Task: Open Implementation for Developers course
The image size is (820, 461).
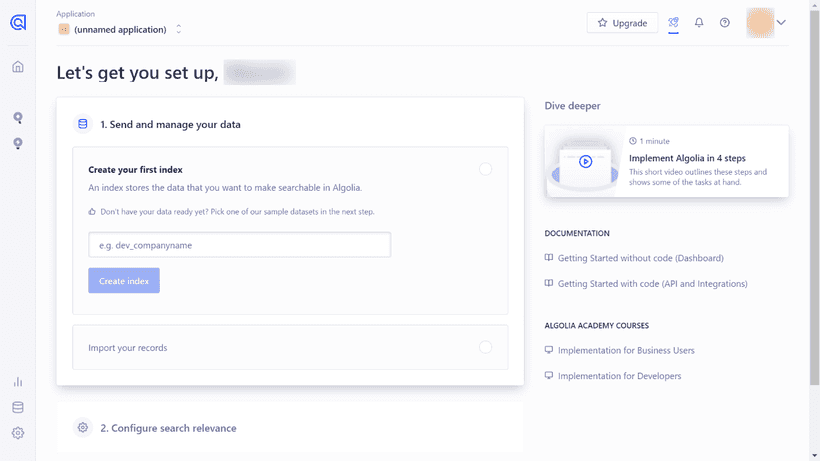Action: pos(619,376)
